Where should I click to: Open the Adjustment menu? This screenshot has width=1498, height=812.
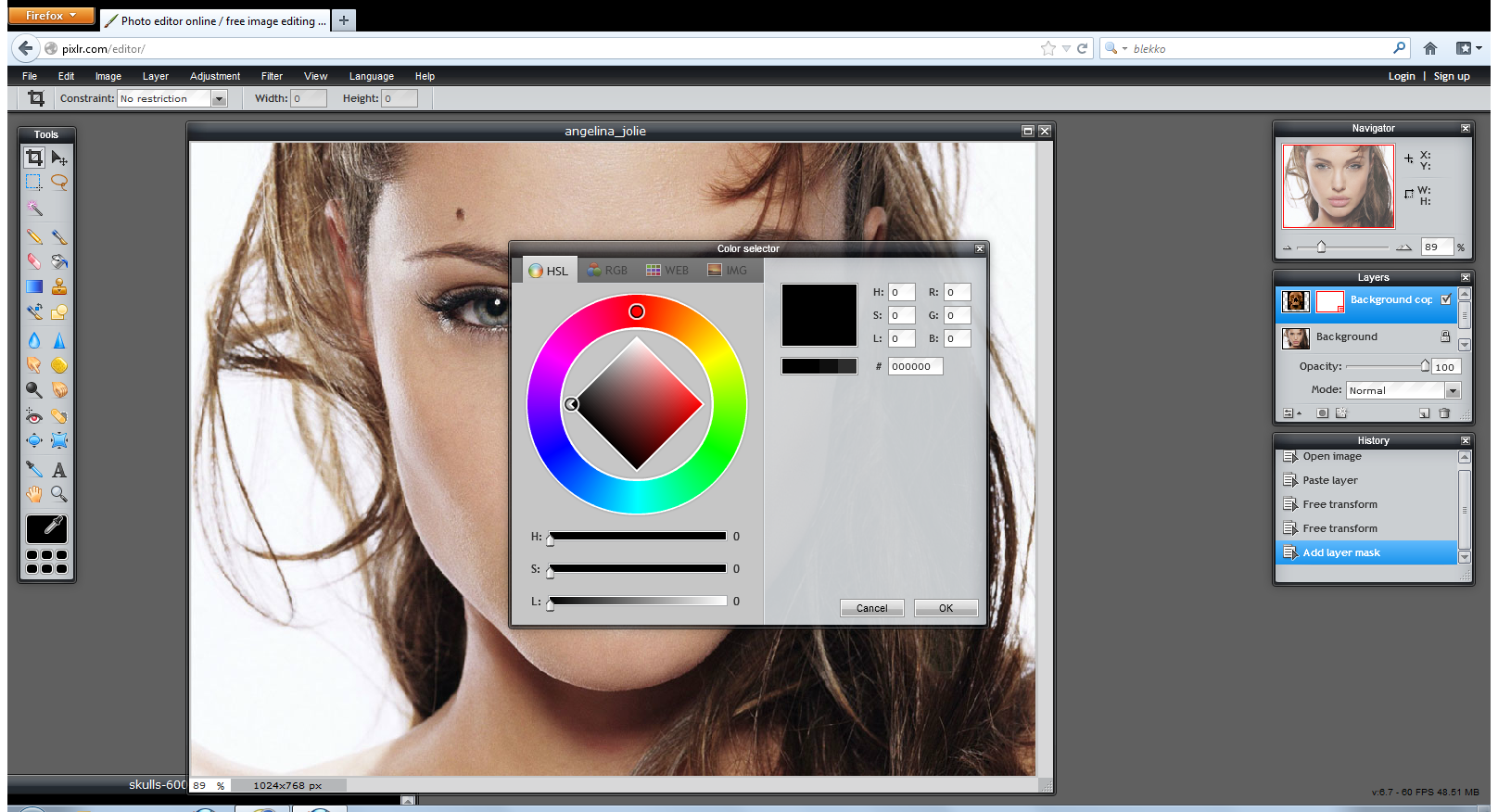coord(215,76)
